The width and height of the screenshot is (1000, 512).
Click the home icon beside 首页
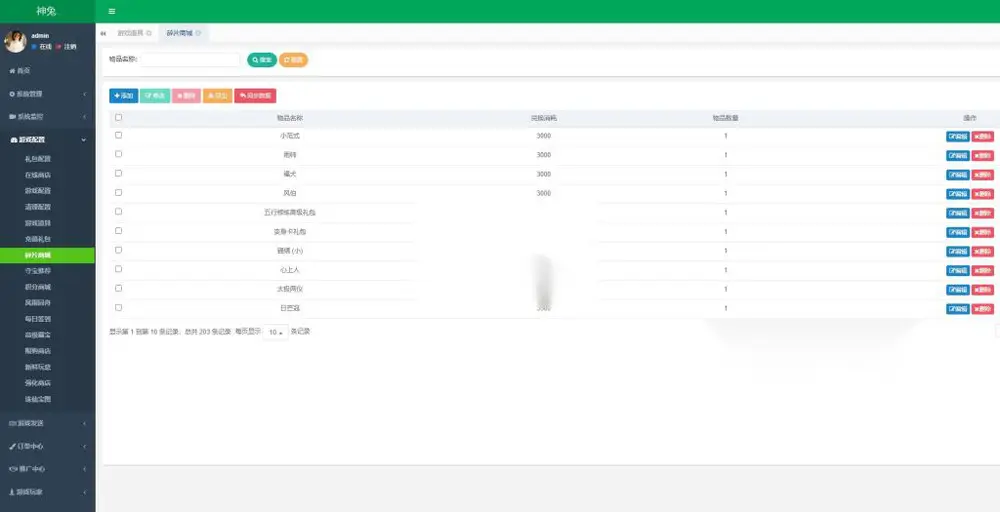coord(12,71)
